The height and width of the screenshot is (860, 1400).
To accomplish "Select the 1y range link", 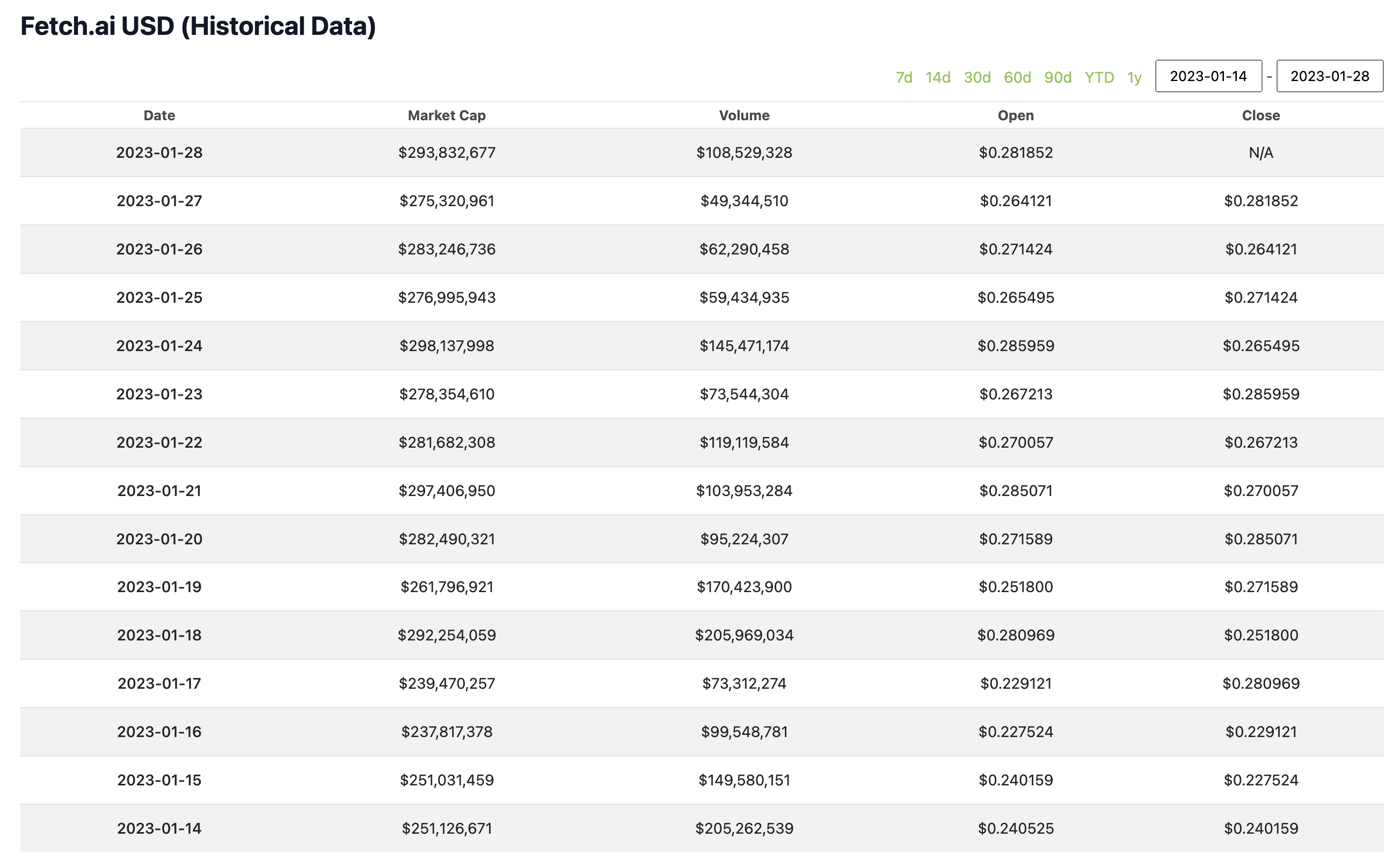I will 1134,77.
